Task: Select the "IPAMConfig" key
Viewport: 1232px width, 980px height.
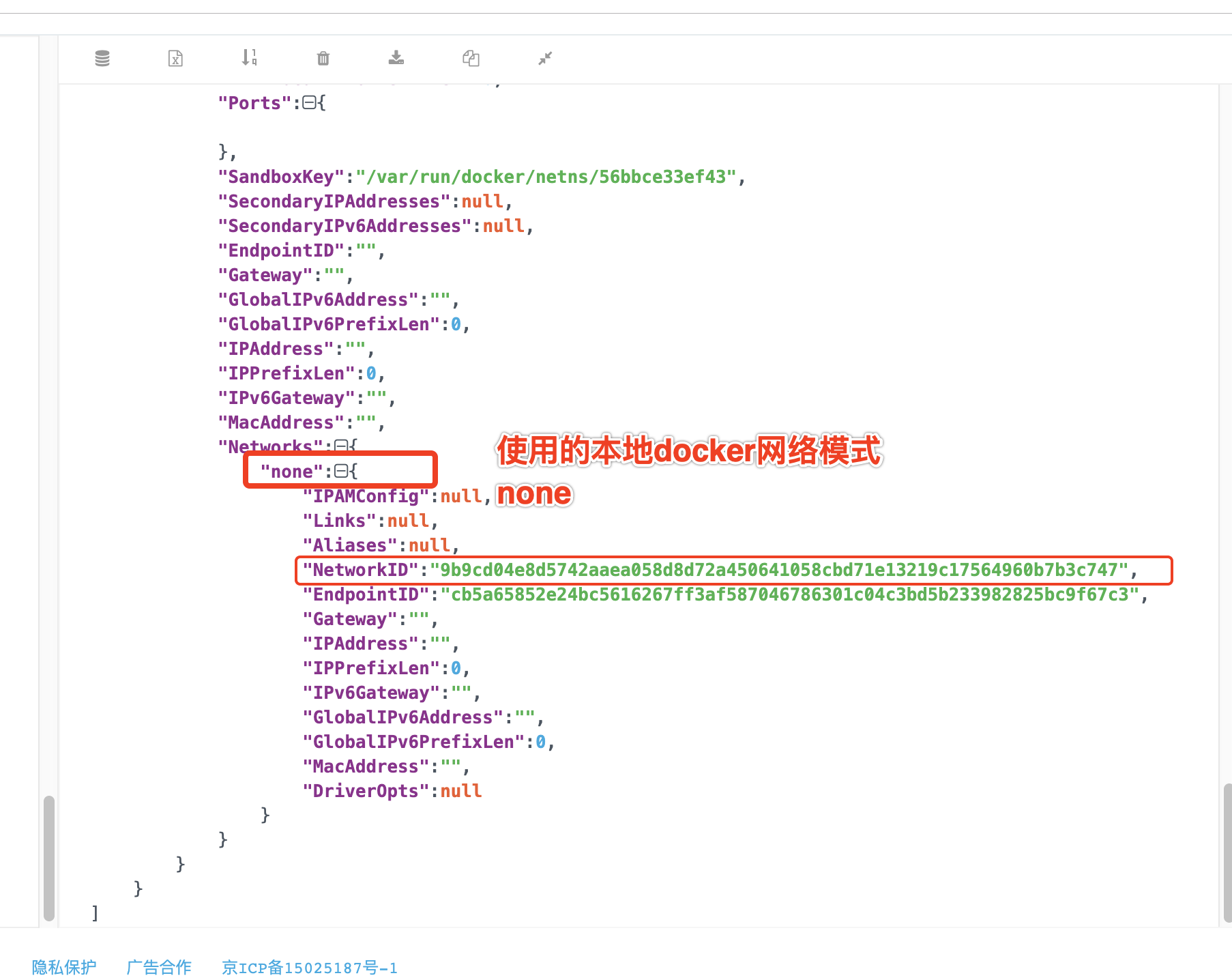Action: click(x=366, y=496)
